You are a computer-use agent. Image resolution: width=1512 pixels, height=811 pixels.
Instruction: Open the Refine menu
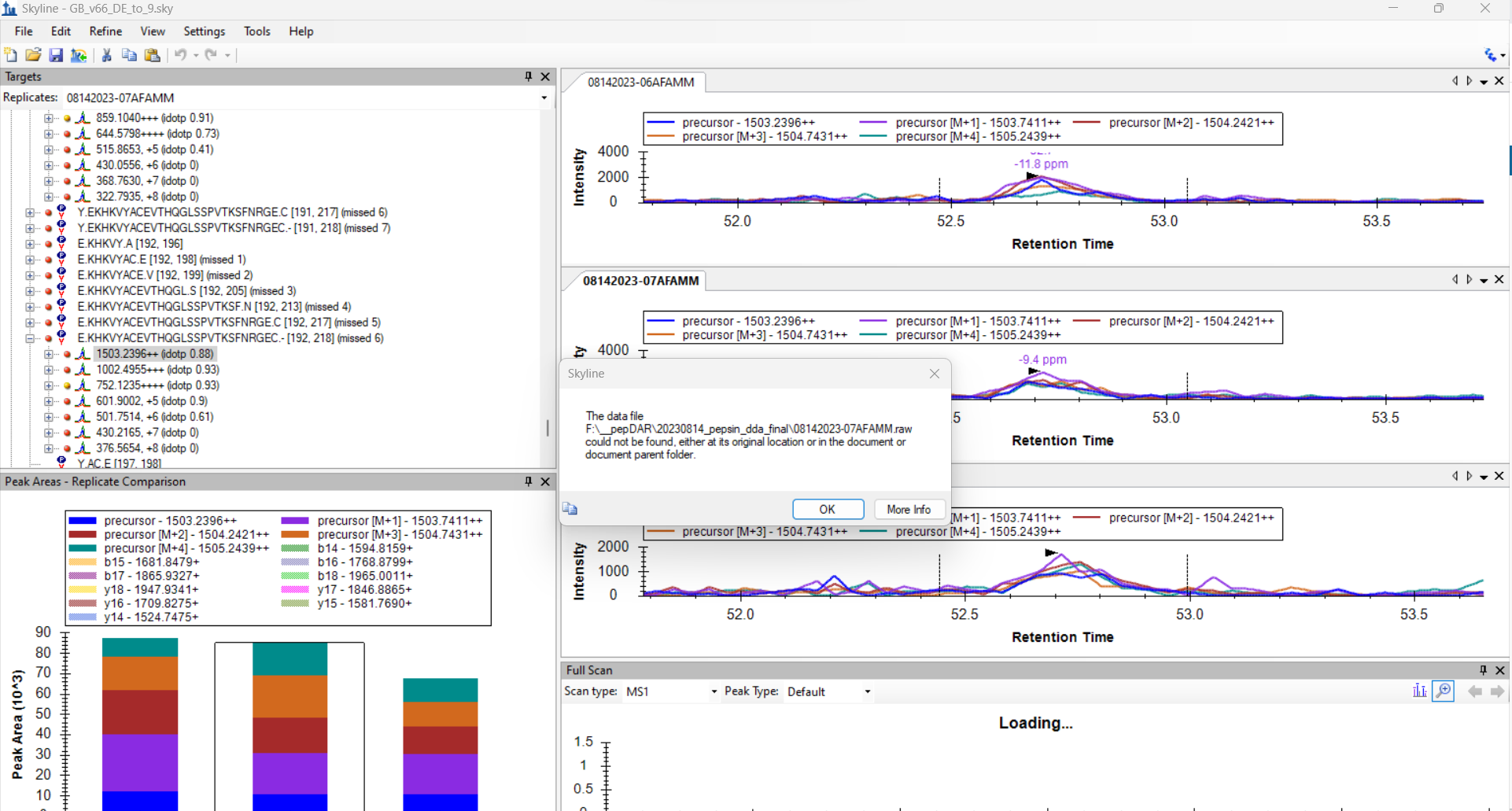(x=105, y=31)
